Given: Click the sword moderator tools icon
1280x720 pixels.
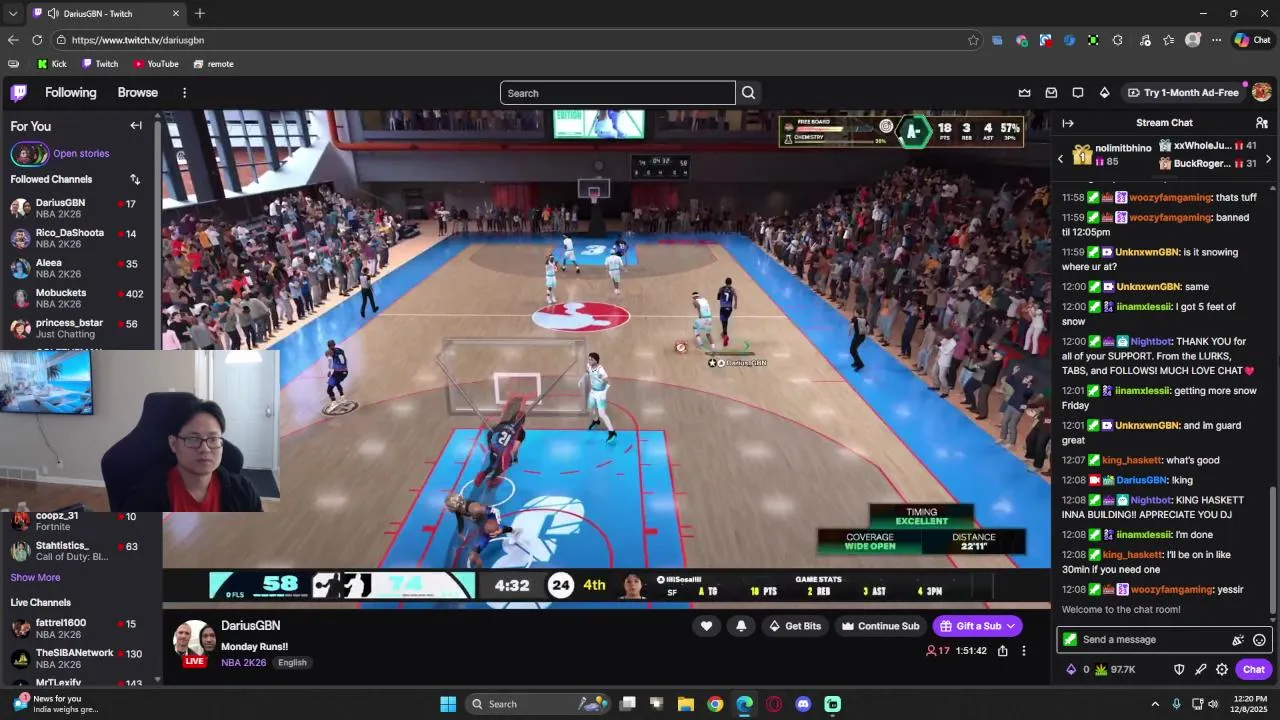Looking at the screenshot, I should [1200, 670].
